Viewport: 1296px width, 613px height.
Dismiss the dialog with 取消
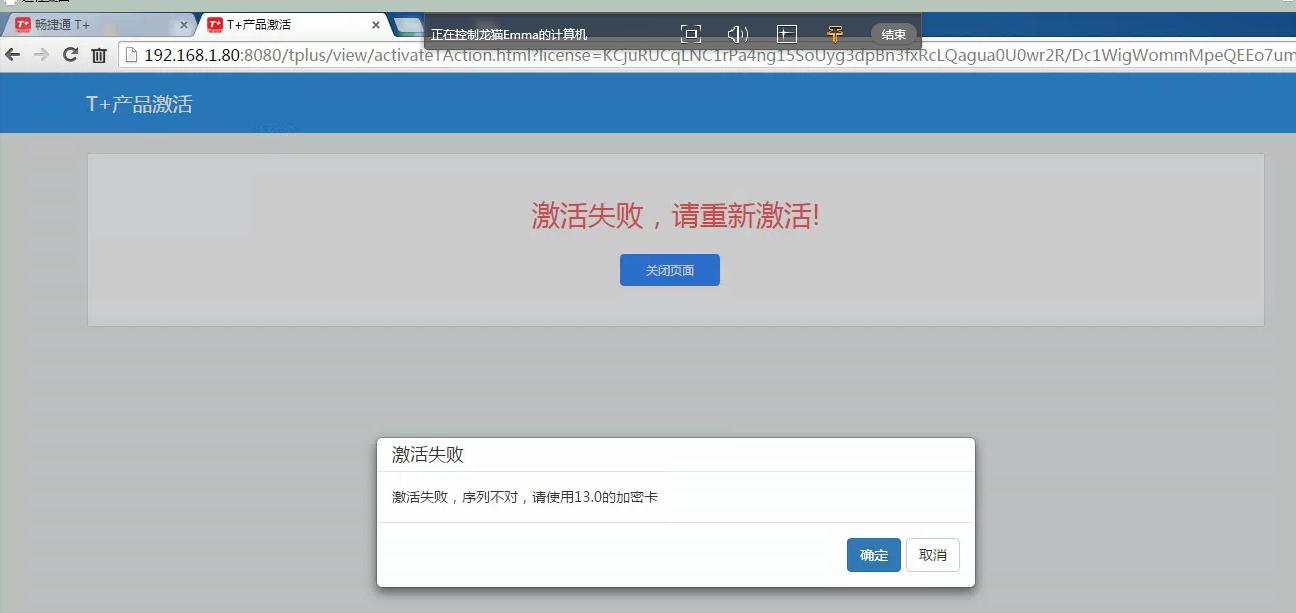933,555
